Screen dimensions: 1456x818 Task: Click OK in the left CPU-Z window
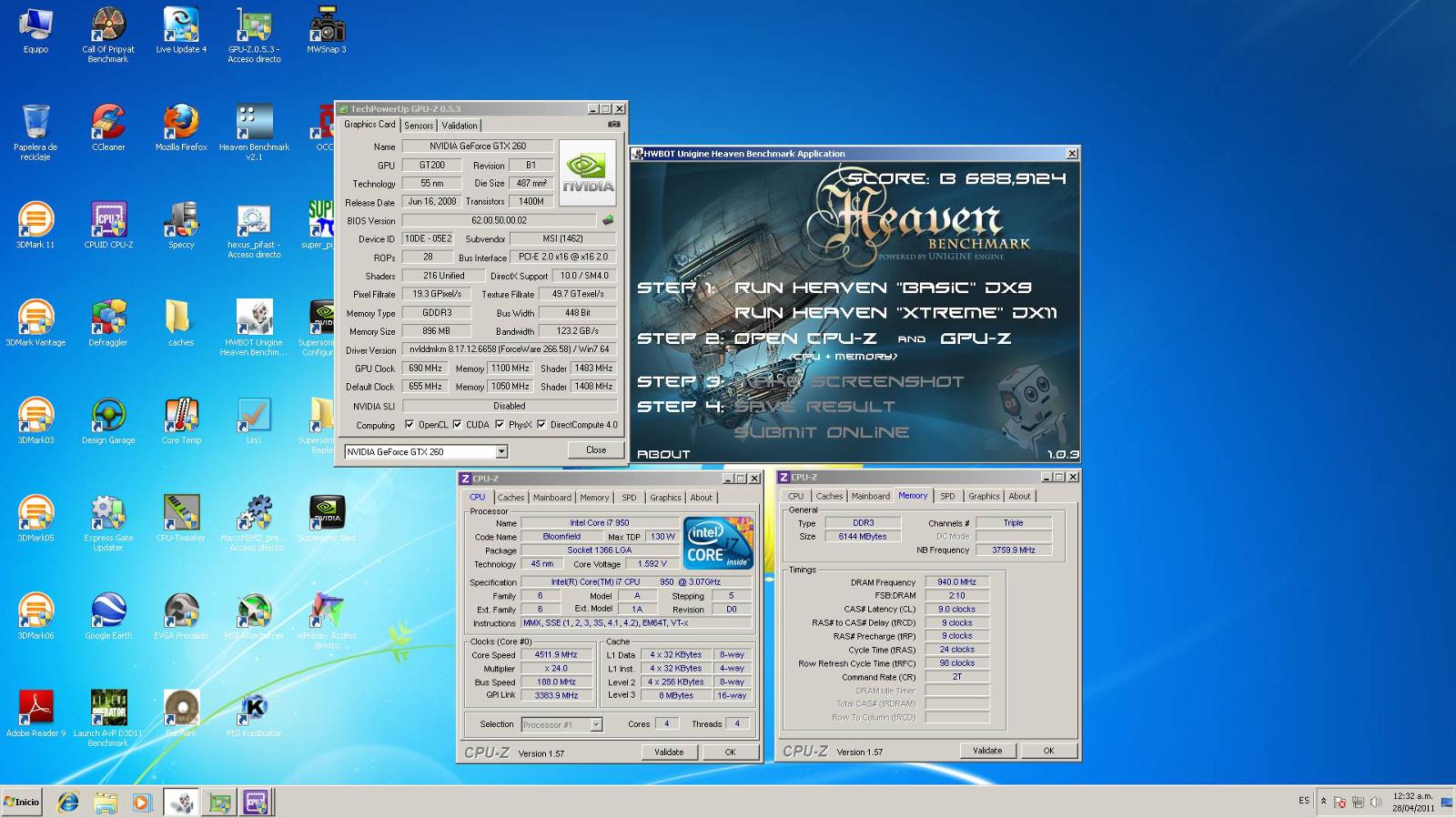[730, 752]
